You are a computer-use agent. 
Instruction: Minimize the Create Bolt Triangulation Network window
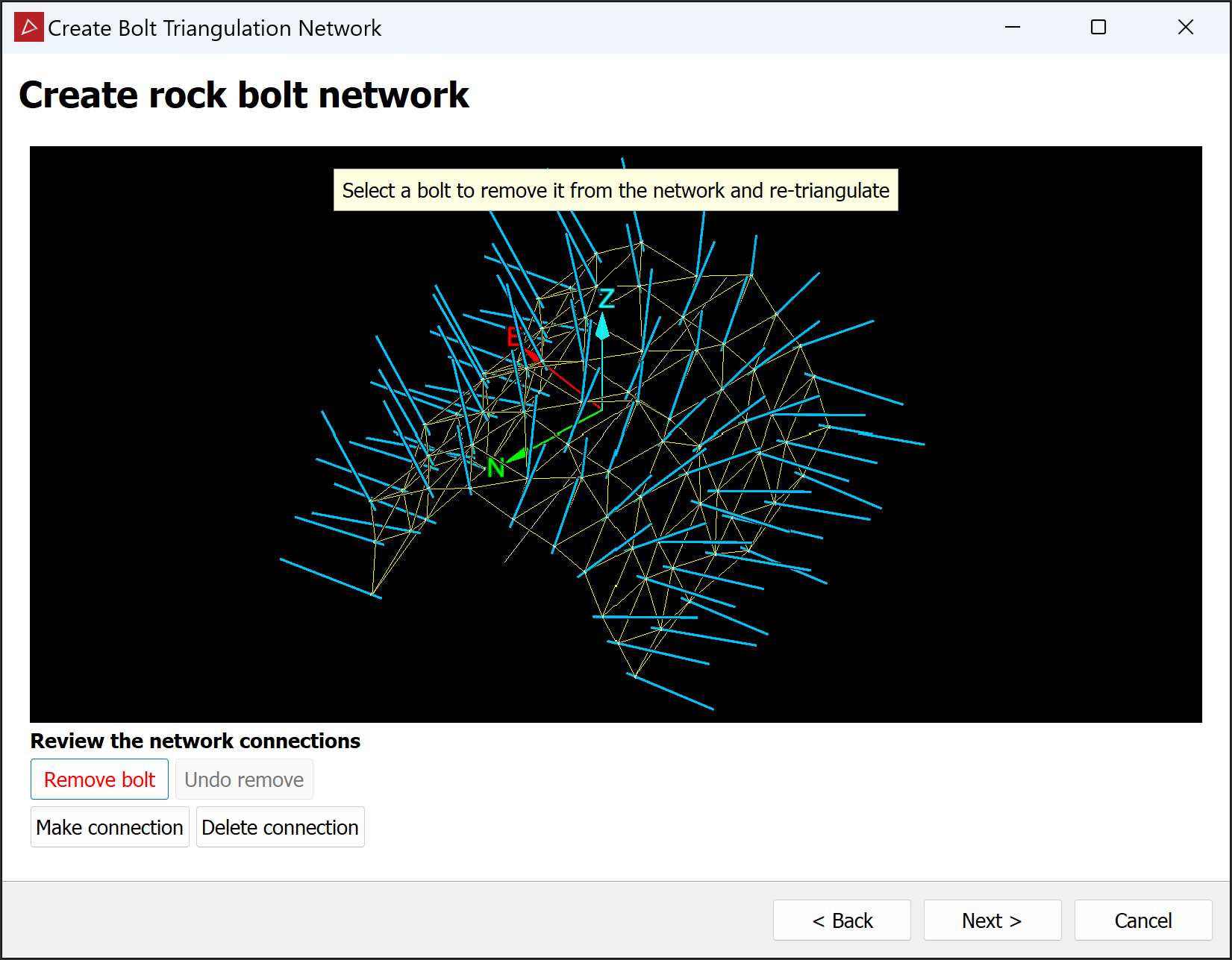pos(1012,28)
